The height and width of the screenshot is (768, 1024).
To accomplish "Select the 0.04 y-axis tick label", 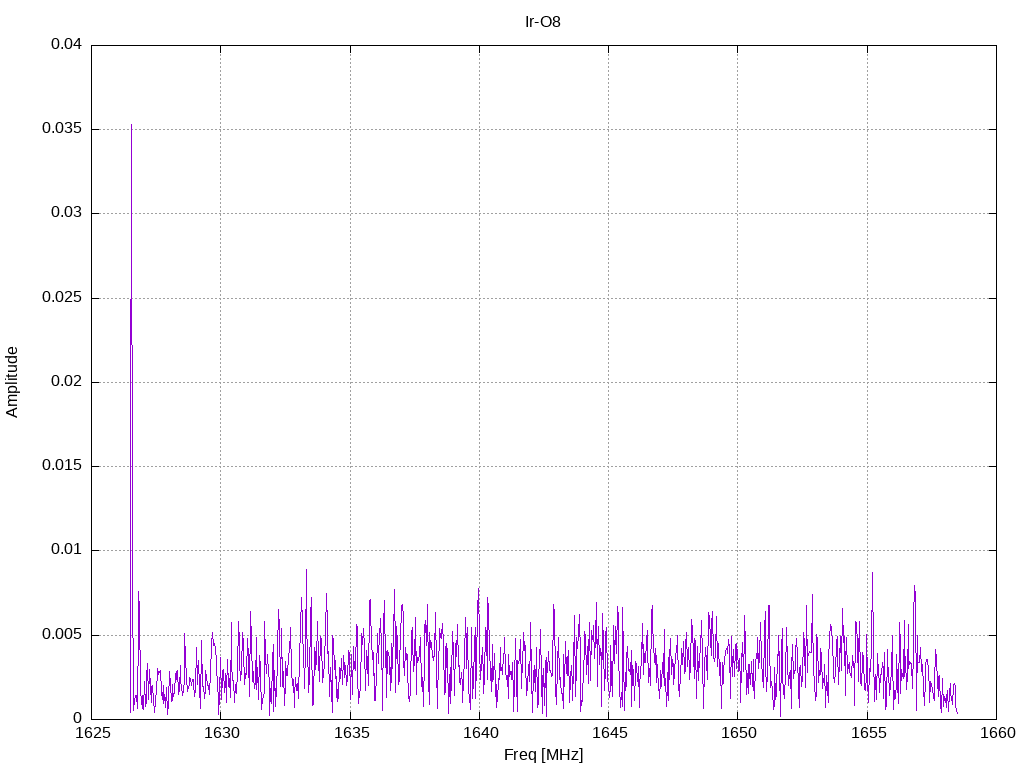I will (x=66, y=45).
